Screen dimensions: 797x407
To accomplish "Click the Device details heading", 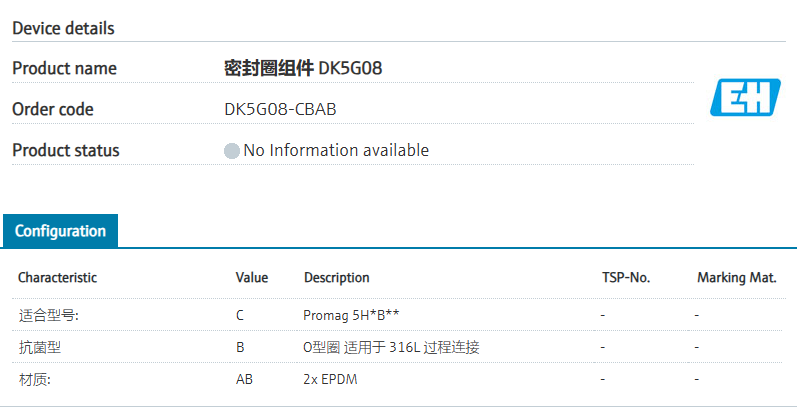I will point(63,28).
